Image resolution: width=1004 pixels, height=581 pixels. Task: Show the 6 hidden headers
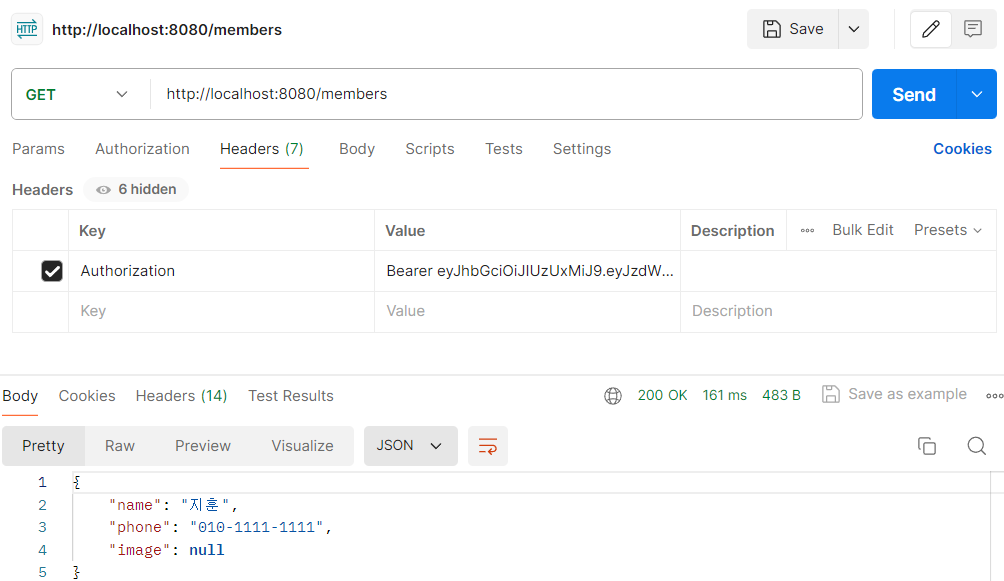pos(136,190)
